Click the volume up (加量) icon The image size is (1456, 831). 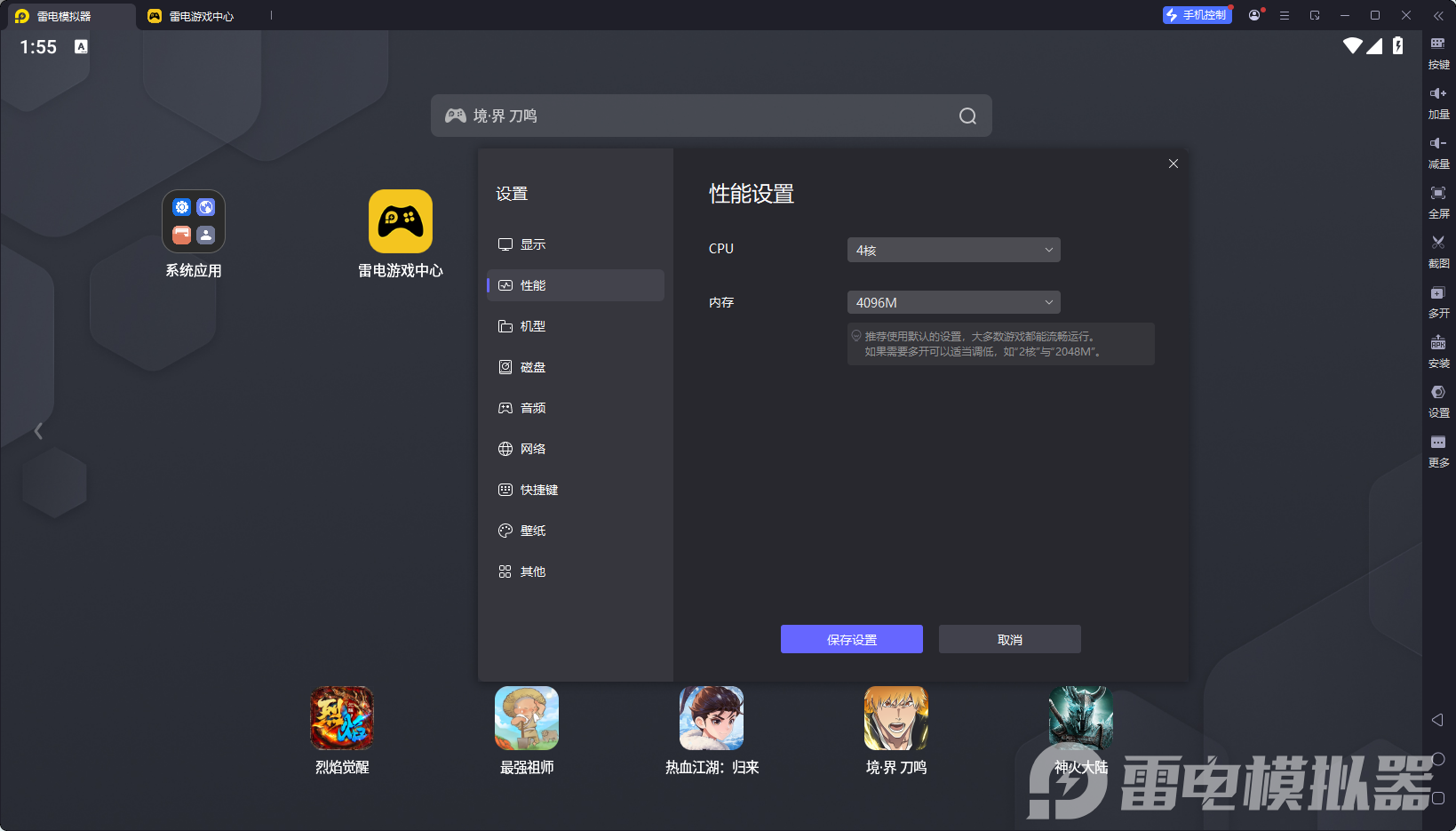tap(1437, 94)
